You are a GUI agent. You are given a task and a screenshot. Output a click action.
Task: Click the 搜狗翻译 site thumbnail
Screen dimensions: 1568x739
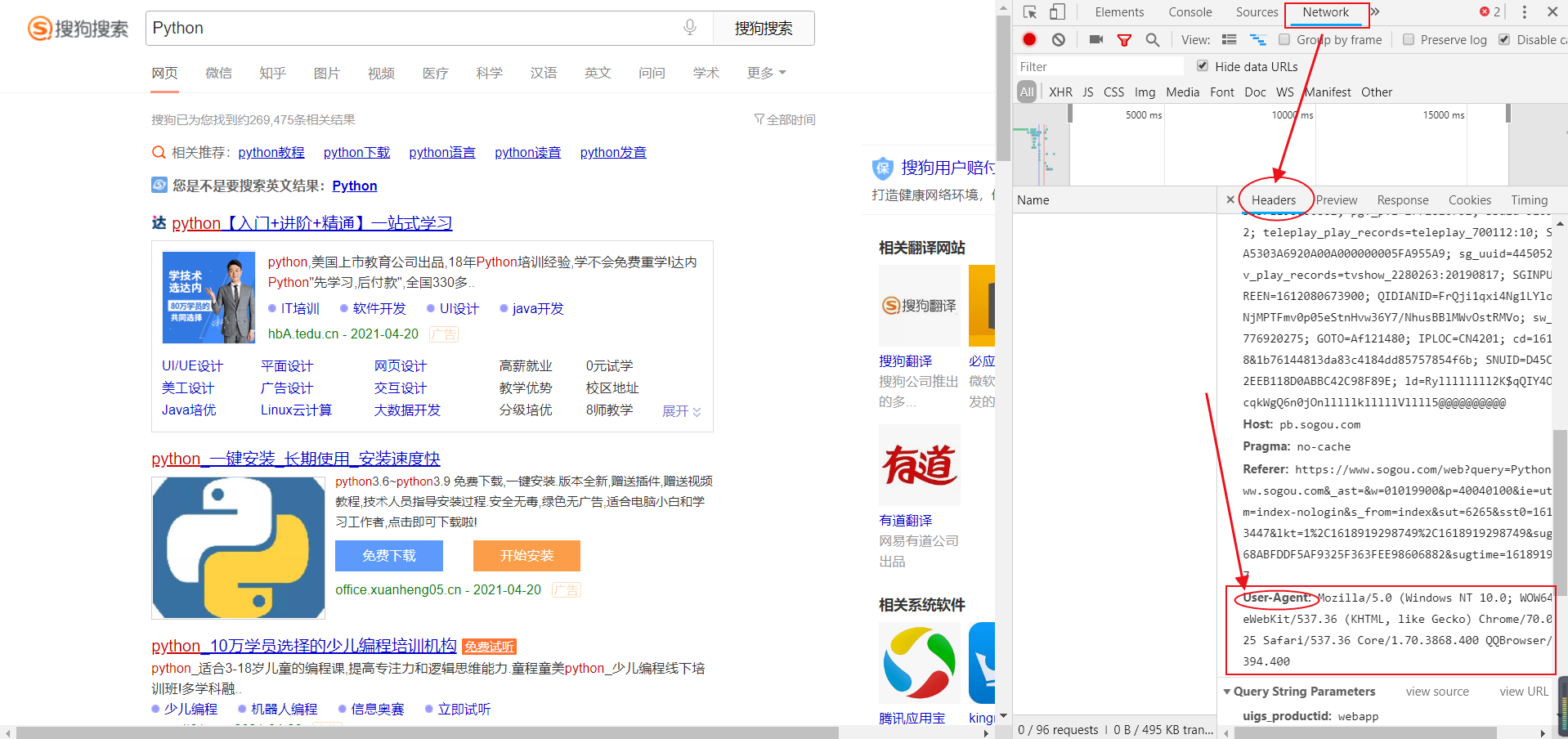click(x=920, y=306)
